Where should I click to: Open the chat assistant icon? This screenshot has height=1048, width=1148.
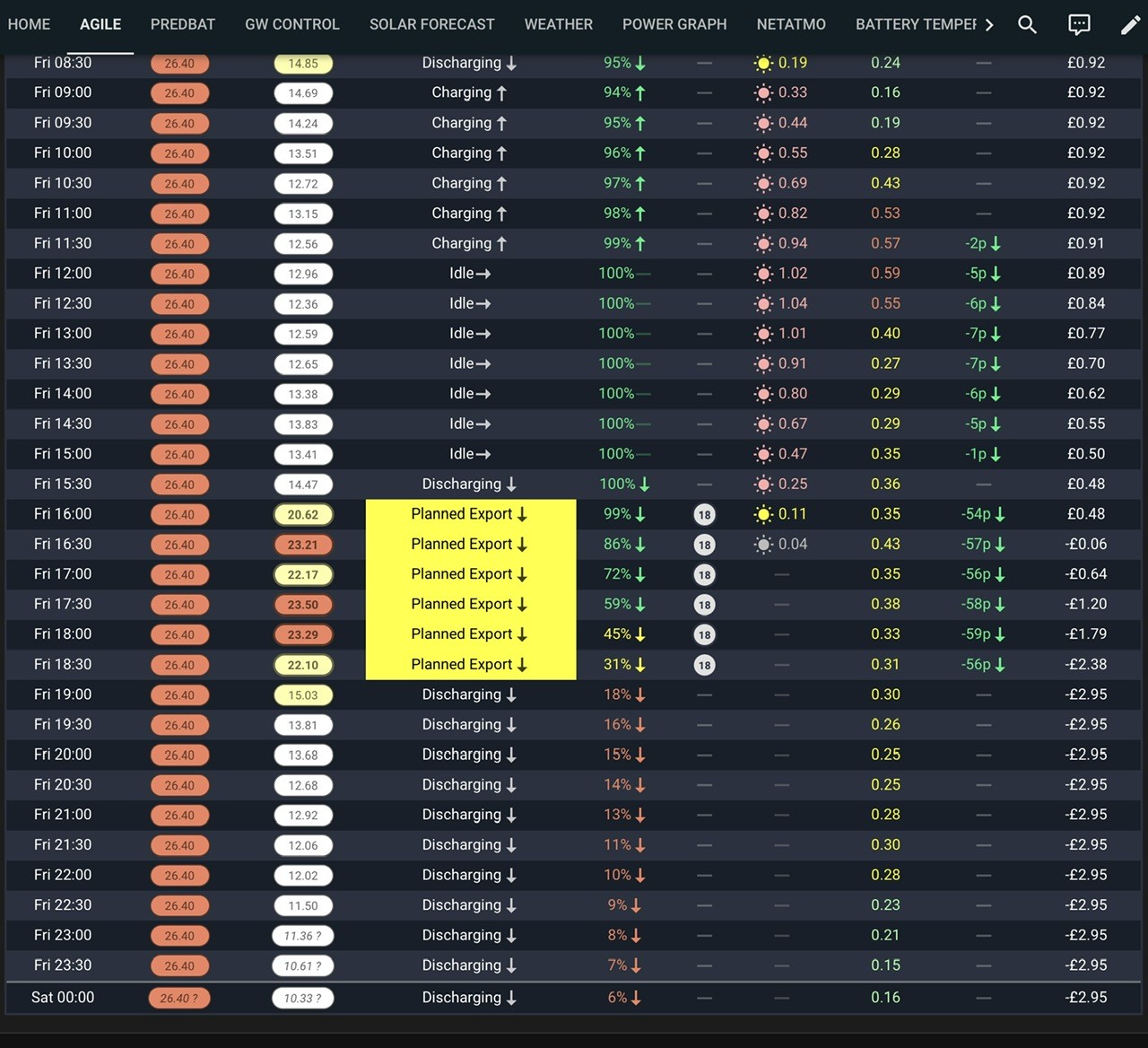coord(1079,24)
